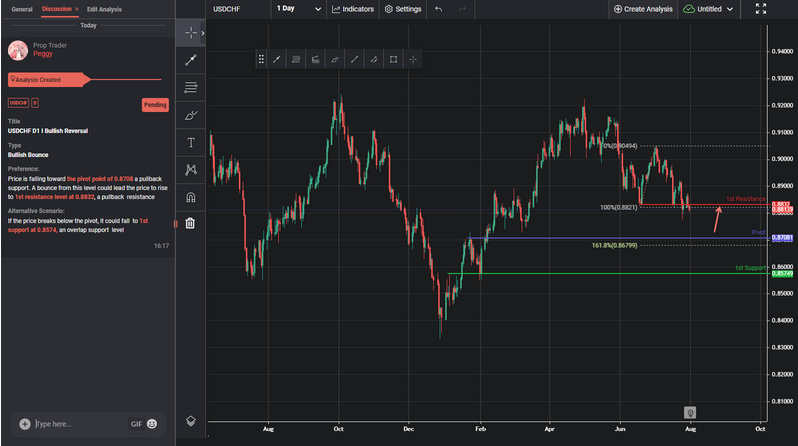The height and width of the screenshot is (446, 798).
Task: Click the 100%(0.8821) Fibonacci label
Action: pos(618,207)
